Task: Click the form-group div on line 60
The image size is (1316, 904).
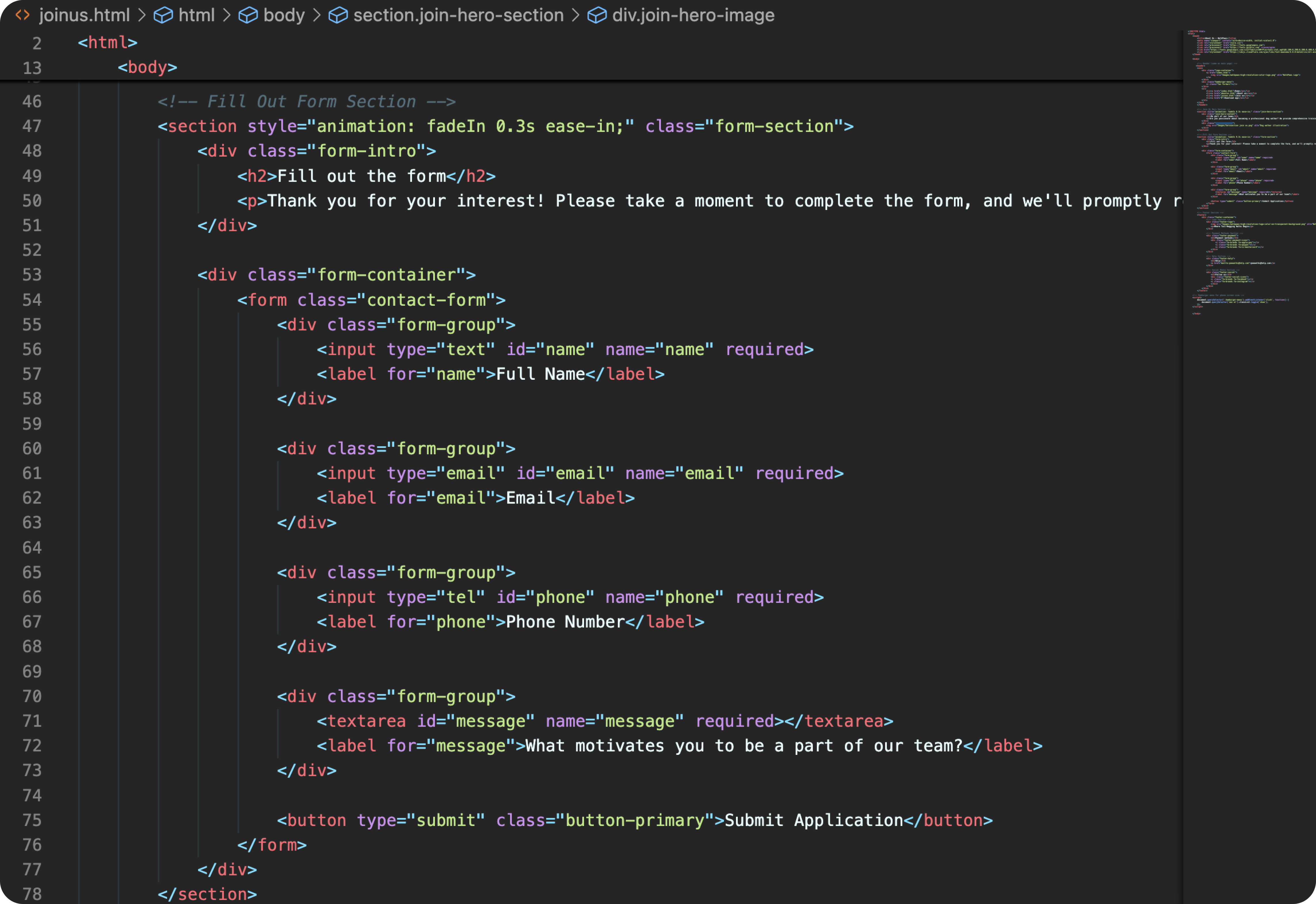Action: click(x=396, y=449)
